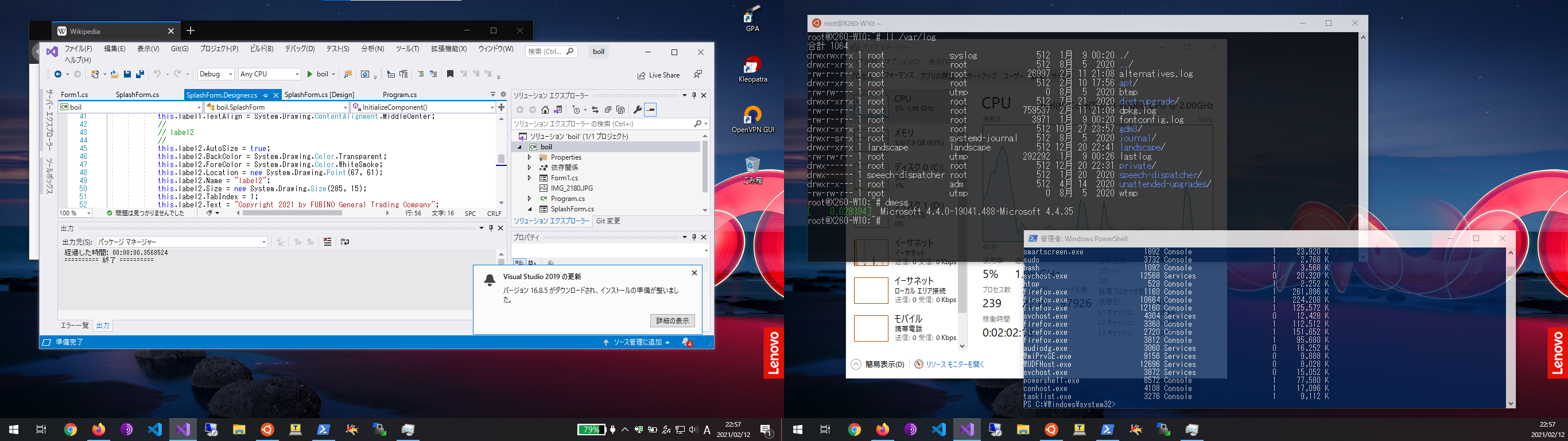Clear all Output pane text icon
The width and height of the screenshot is (1568, 441).
pos(328,242)
